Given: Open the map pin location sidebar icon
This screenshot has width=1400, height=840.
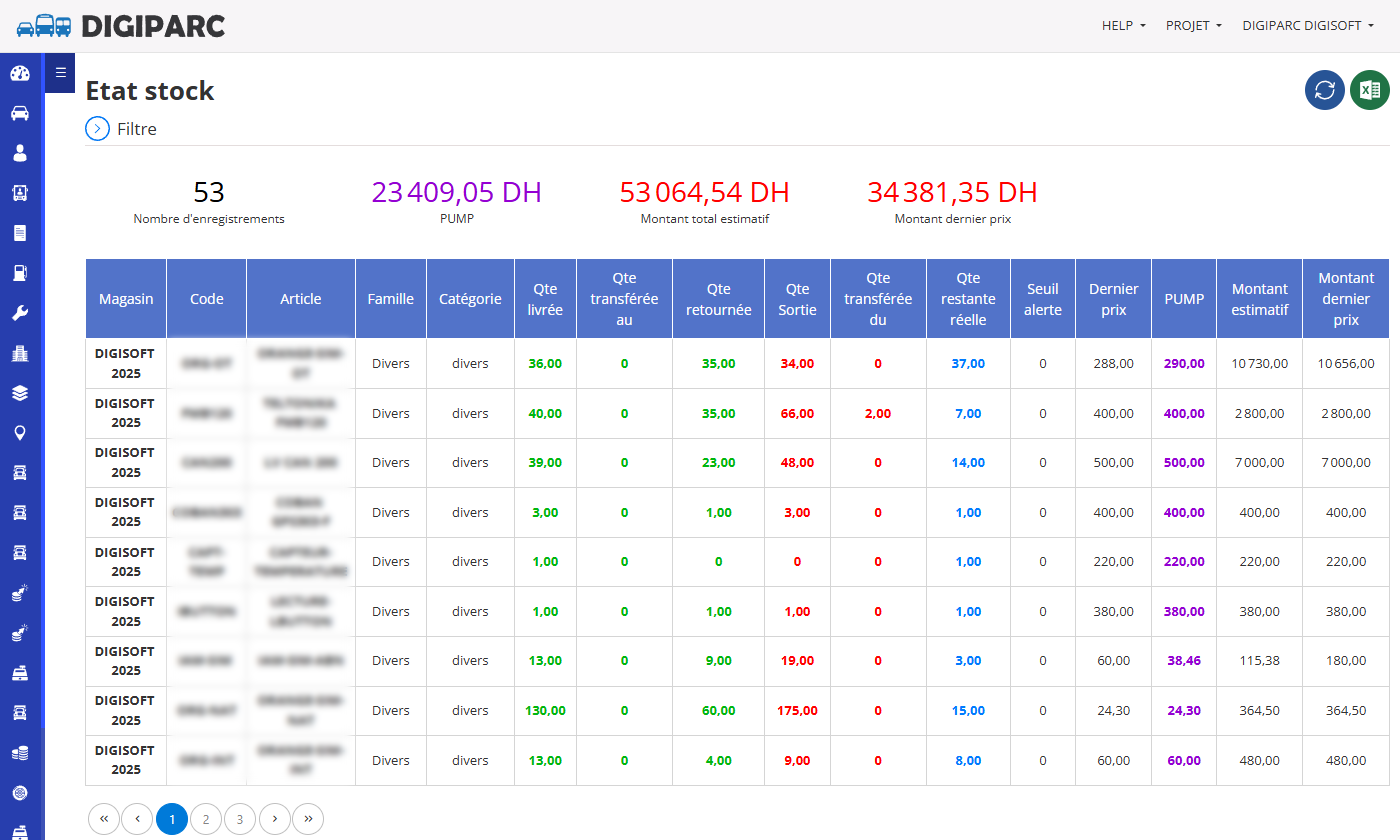Looking at the screenshot, I should (20, 433).
